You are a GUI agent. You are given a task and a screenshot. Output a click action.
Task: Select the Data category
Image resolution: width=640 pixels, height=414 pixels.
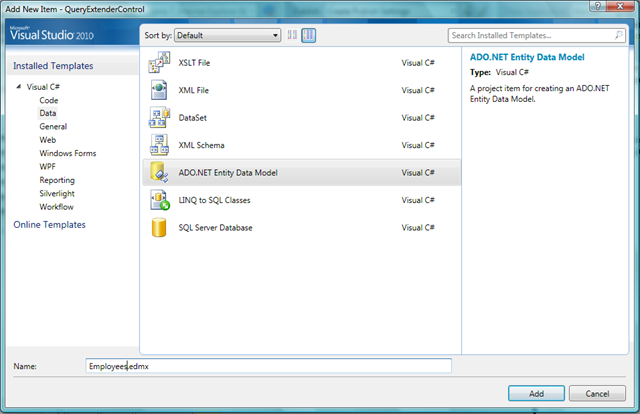[x=48, y=113]
